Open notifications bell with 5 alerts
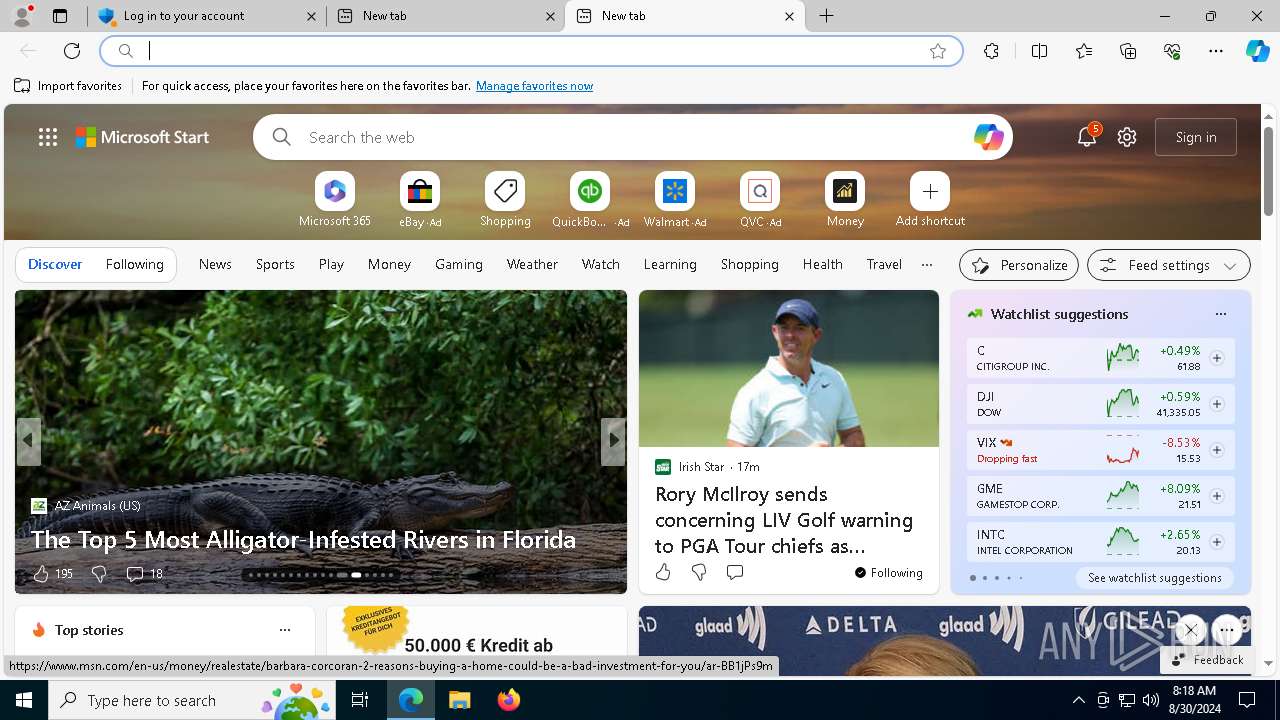Image resolution: width=1280 pixels, height=720 pixels. (x=1087, y=137)
